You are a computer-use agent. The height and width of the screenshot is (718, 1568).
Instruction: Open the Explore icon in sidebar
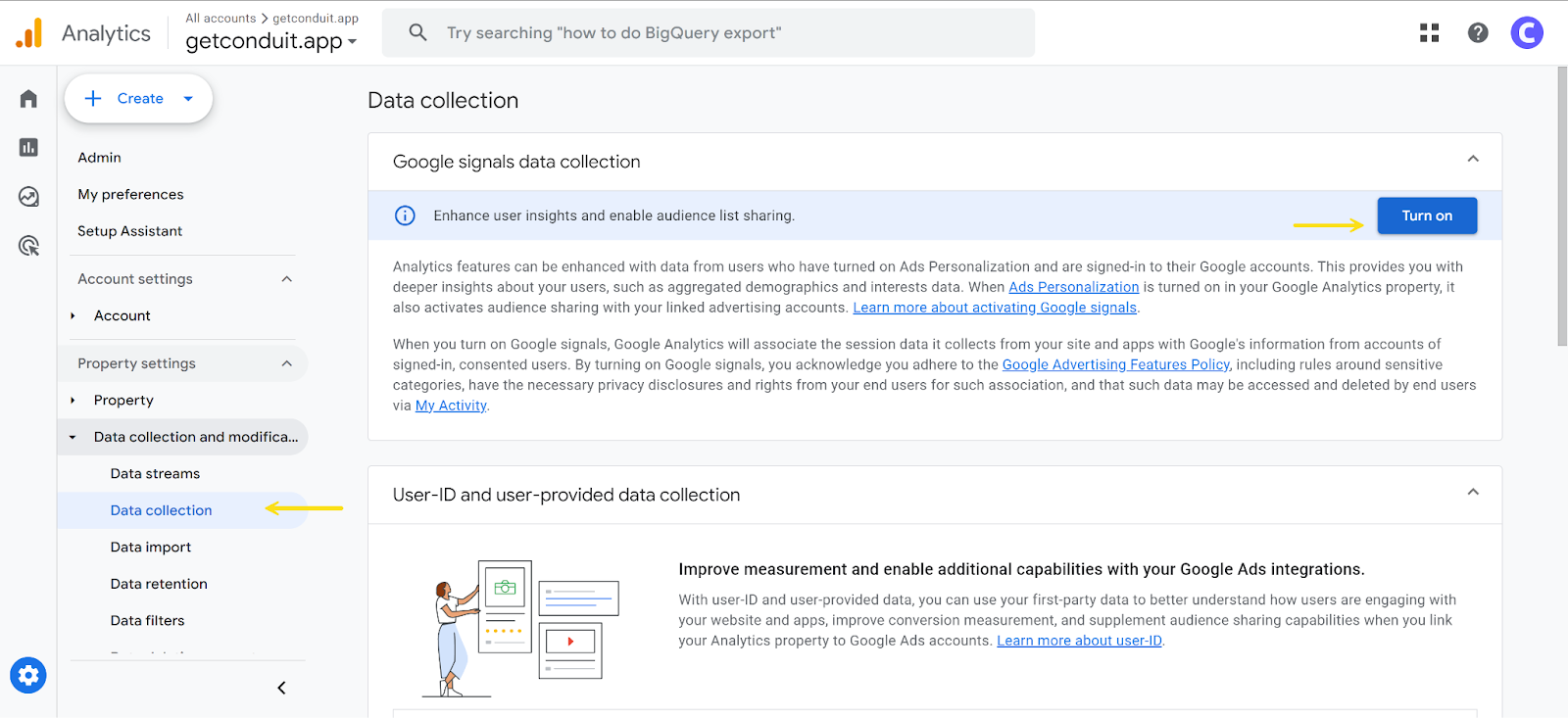pyautogui.click(x=28, y=197)
